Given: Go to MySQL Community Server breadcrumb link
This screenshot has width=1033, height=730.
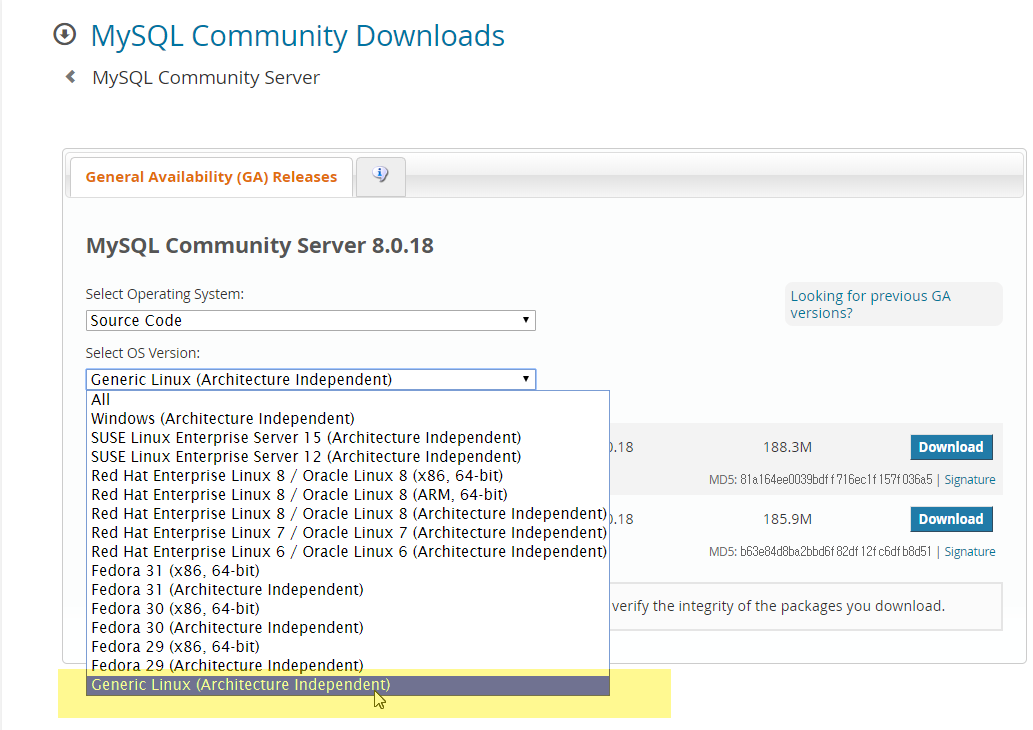Looking at the screenshot, I should click(x=206, y=78).
